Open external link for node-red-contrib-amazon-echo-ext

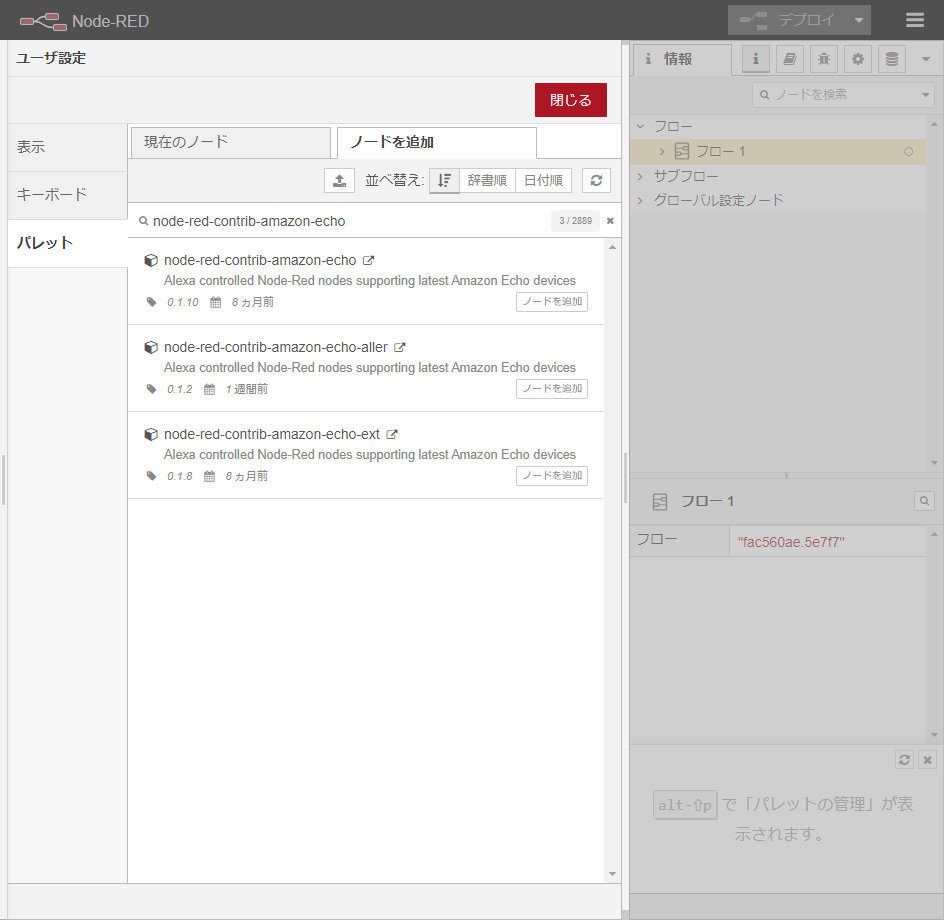392,434
